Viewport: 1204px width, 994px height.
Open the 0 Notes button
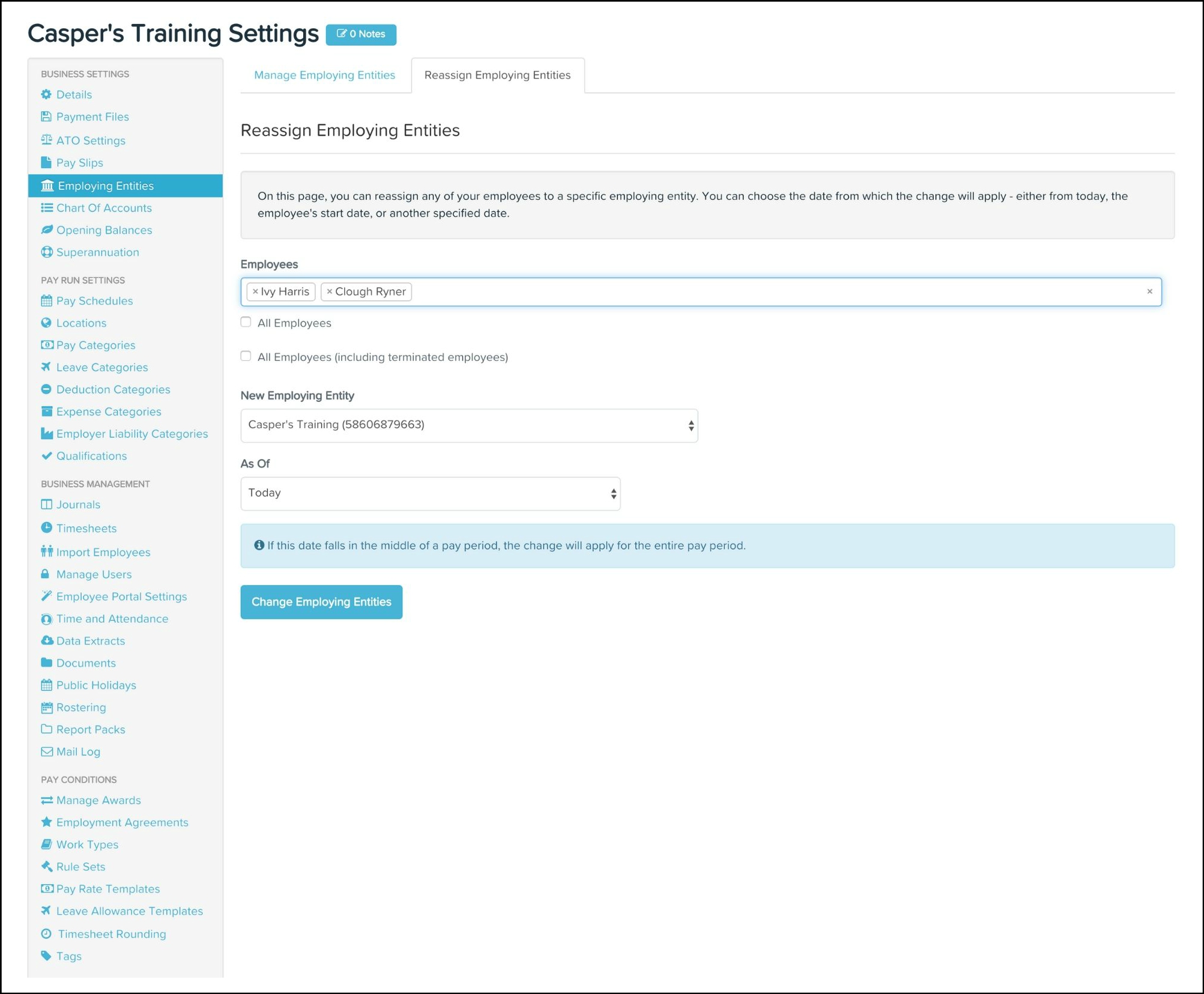click(361, 34)
